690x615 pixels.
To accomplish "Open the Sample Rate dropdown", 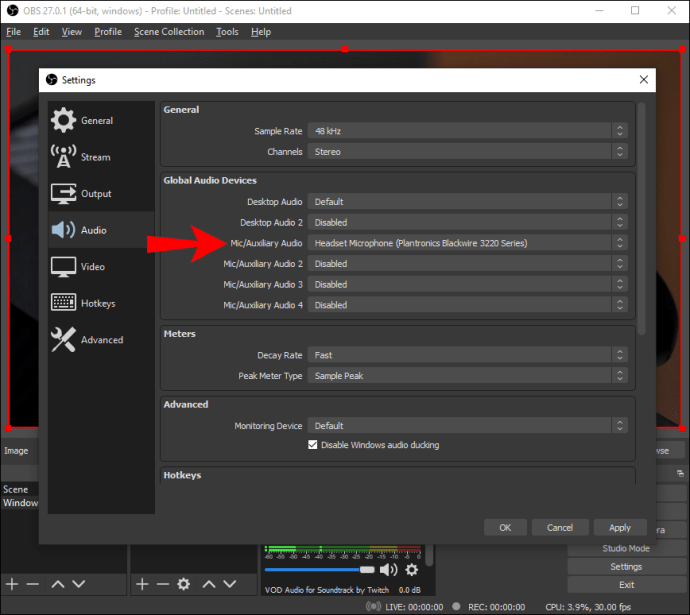I will pos(467,131).
